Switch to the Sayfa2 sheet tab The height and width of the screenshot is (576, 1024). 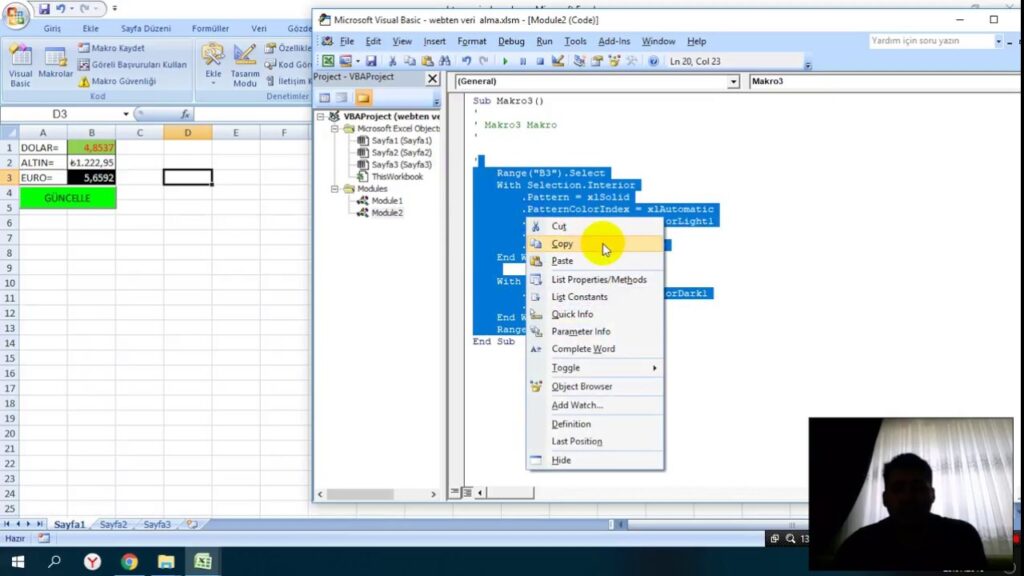coord(113,524)
